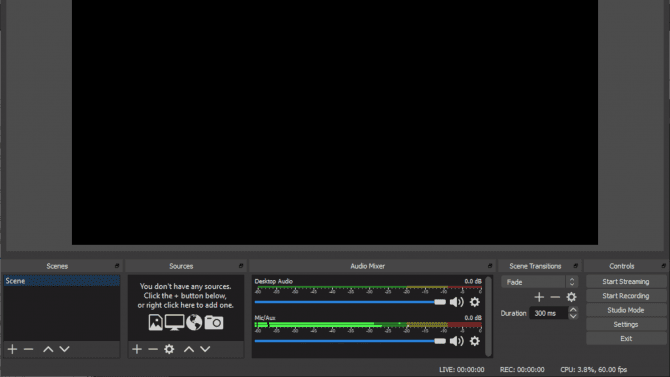
Task: Click the Audio Mixer panel title
Action: click(x=367, y=266)
